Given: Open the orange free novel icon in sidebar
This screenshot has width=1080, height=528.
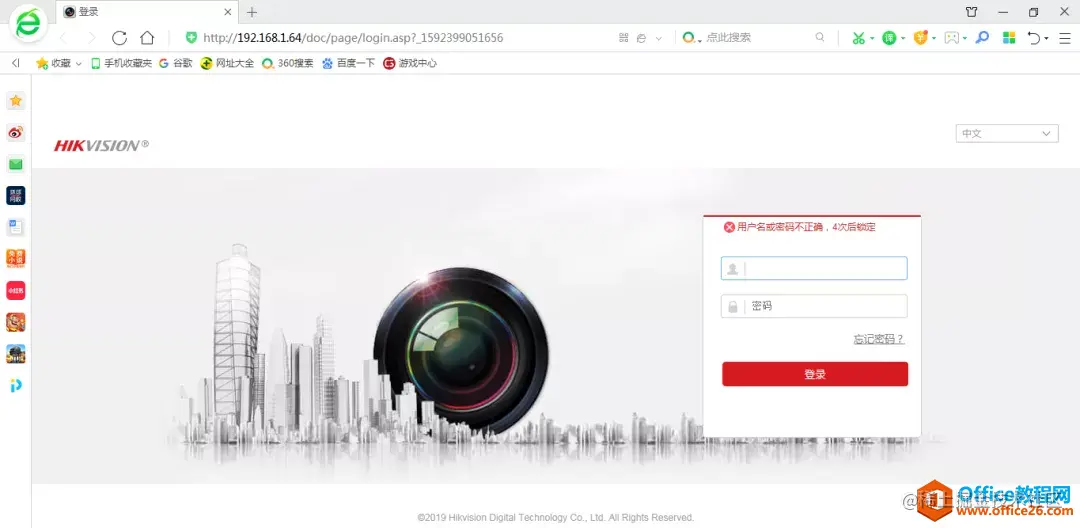Looking at the screenshot, I should point(16,258).
